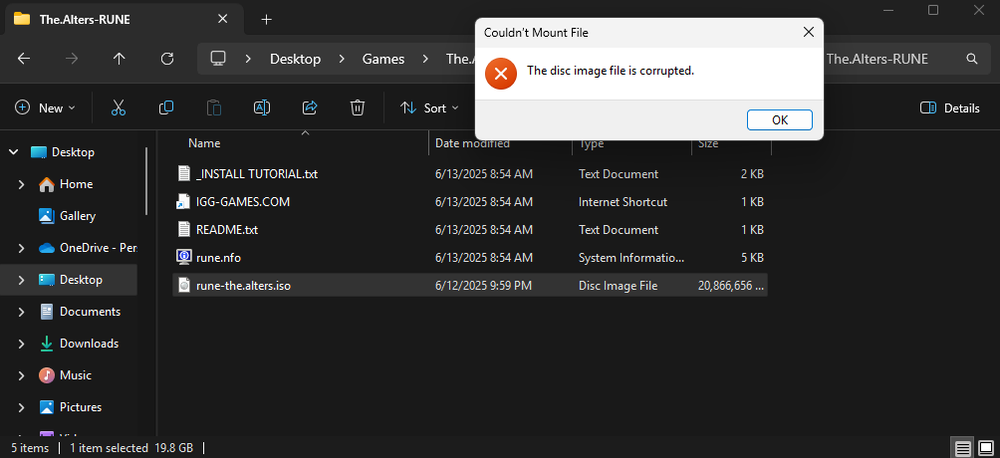Click the IGG-GAMES.COM internet shortcut icon
The height and width of the screenshot is (458, 1000).
tap(184, 202)
